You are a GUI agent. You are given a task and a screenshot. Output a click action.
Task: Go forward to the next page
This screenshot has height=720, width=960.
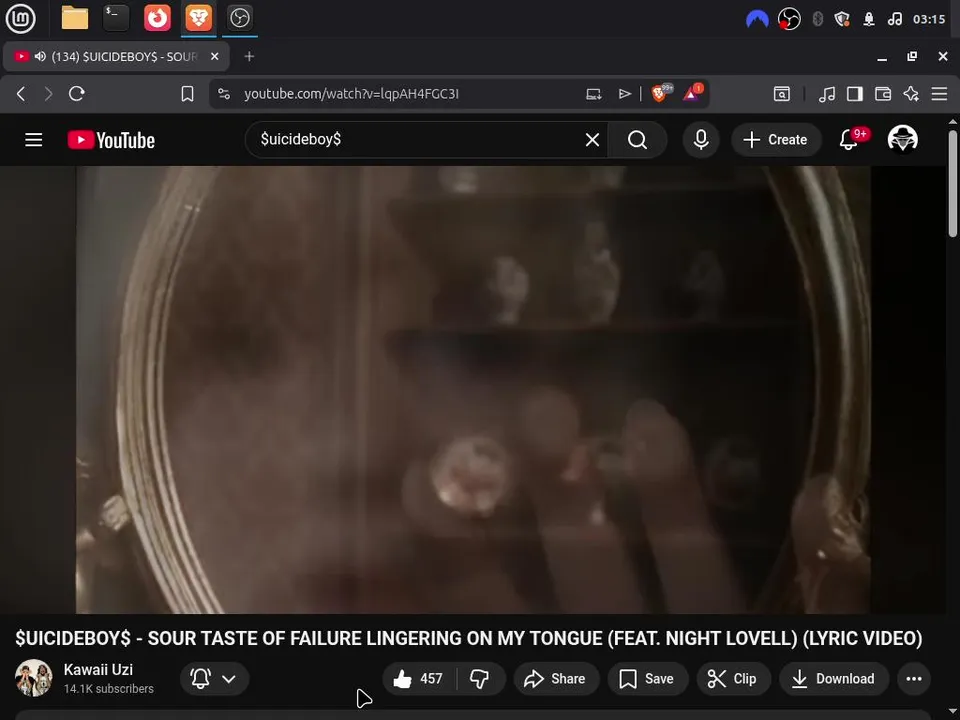48,94
